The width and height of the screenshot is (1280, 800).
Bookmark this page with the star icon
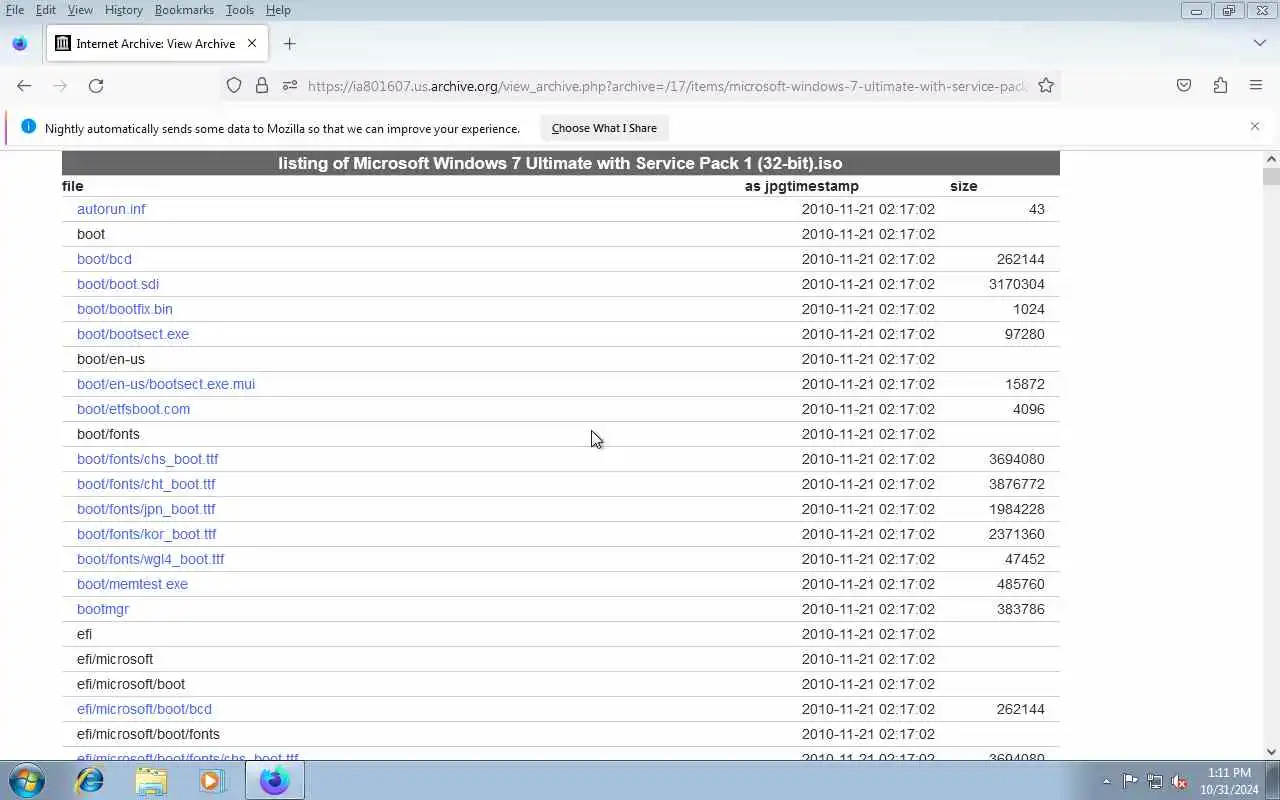(1046, 86)
